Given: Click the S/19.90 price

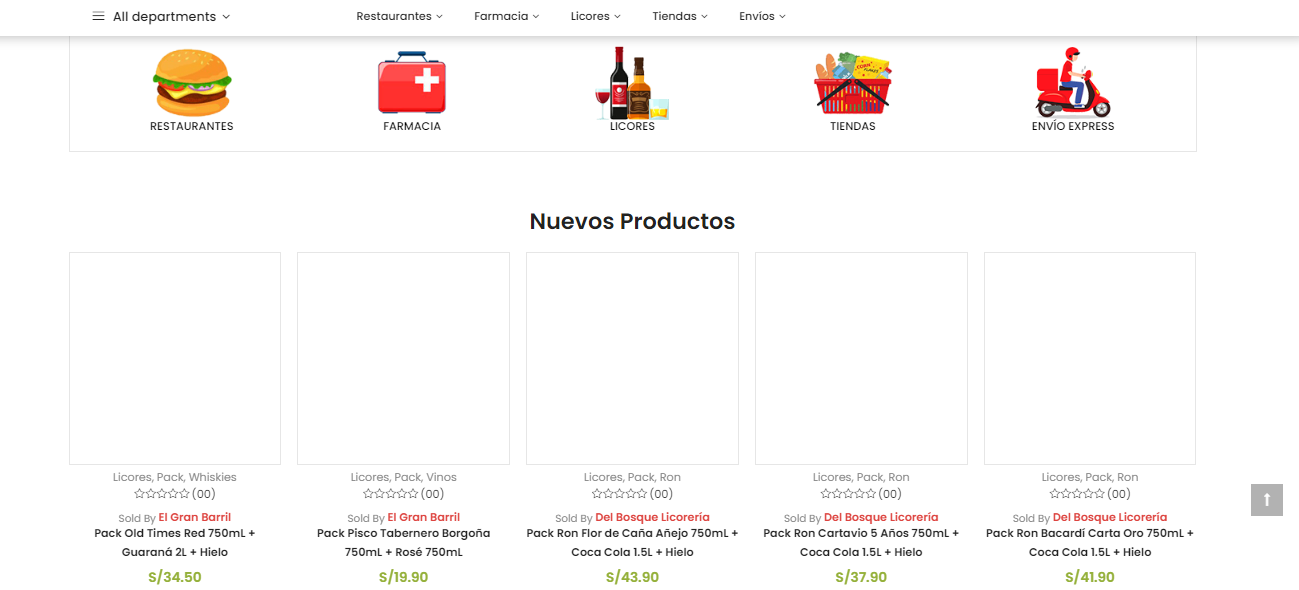Looking at the screenshot, I should pos(403,577).
